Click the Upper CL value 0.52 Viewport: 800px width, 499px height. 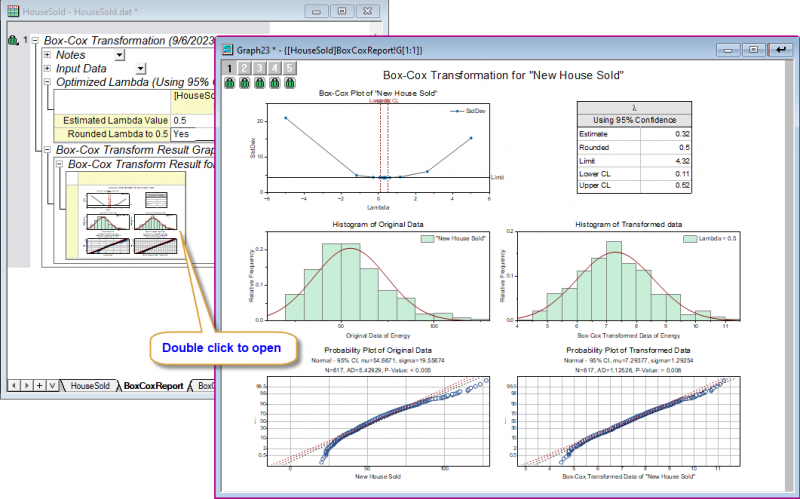pos(666,185)
